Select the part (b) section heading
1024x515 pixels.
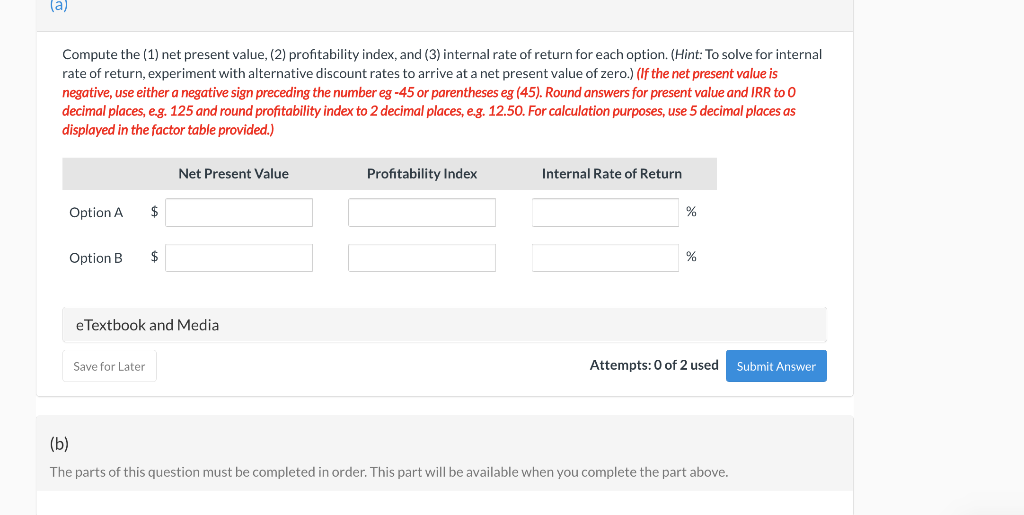click(x=59, y=445)
